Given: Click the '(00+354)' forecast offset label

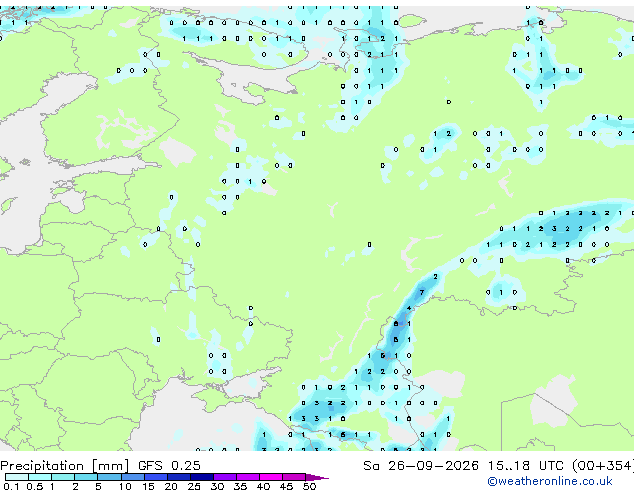Looking at the screenshot, I should coord(602,466).
